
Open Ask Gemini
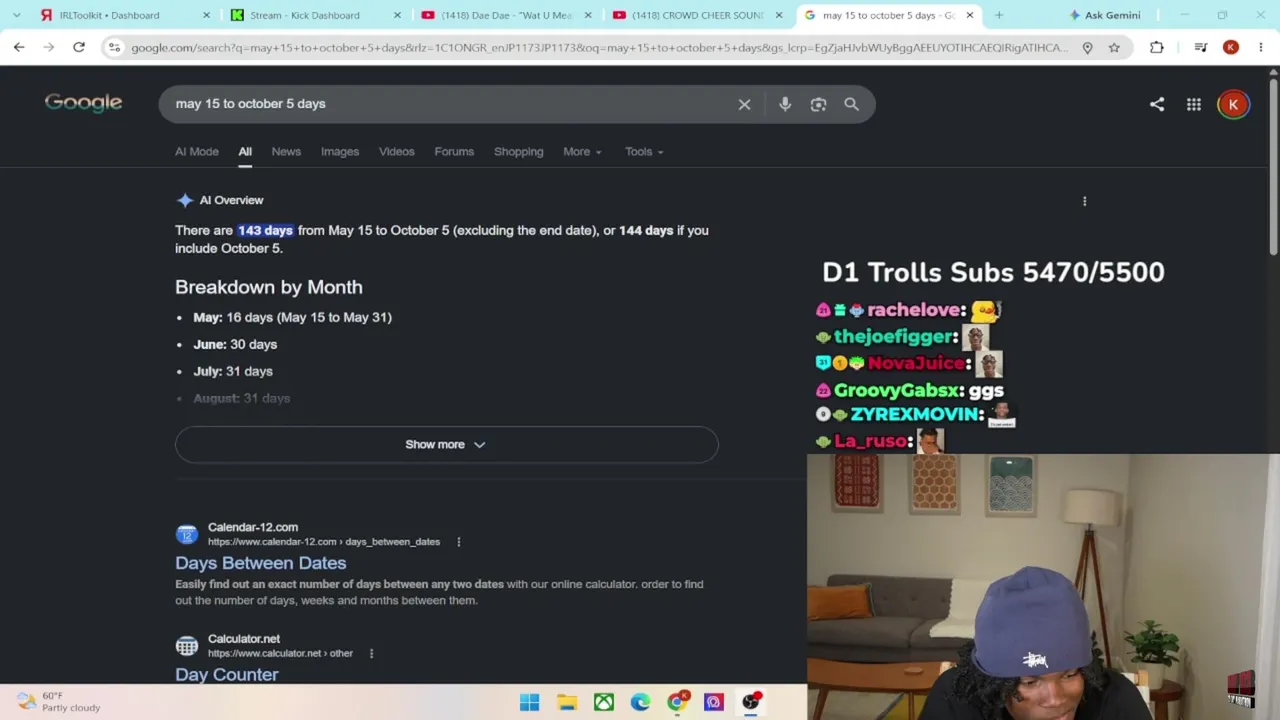1104,15
